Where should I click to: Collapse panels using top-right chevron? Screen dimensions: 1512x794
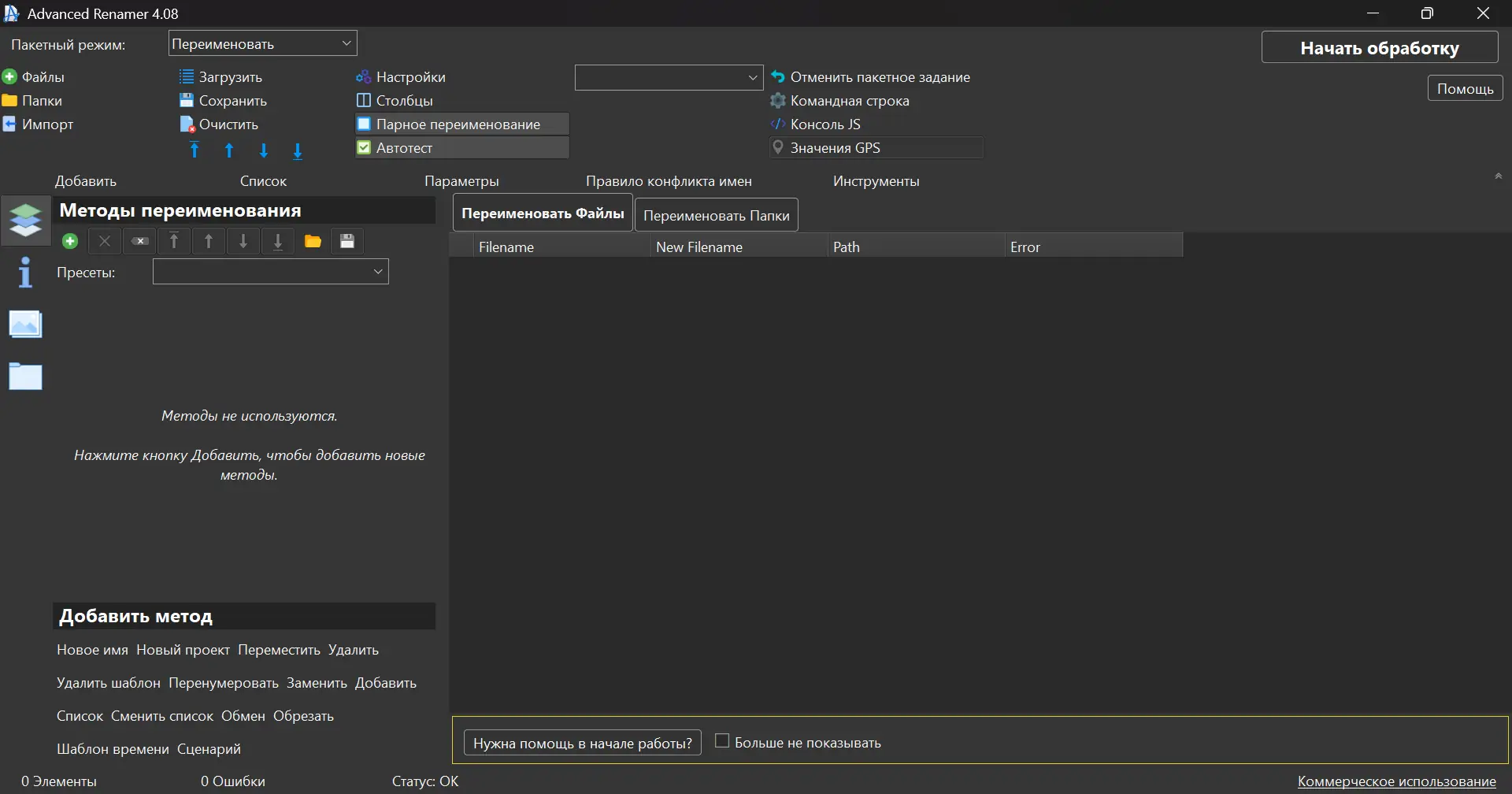click(x=1499, y=175)
